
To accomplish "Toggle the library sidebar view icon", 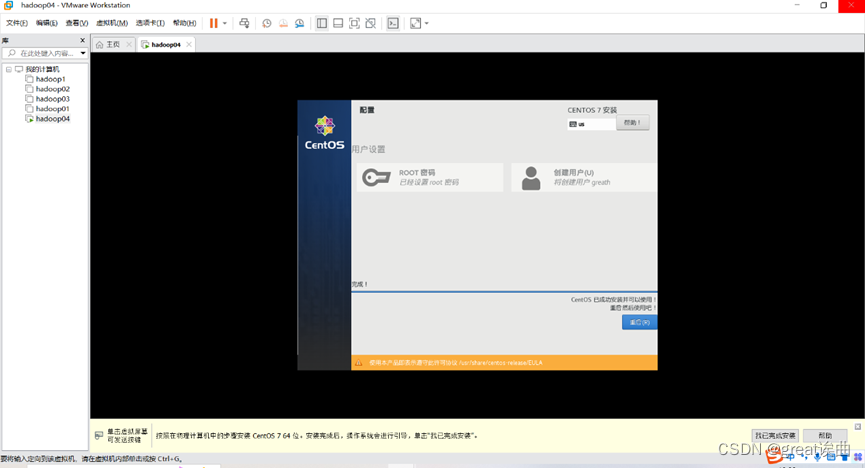I will coord(322,23).
